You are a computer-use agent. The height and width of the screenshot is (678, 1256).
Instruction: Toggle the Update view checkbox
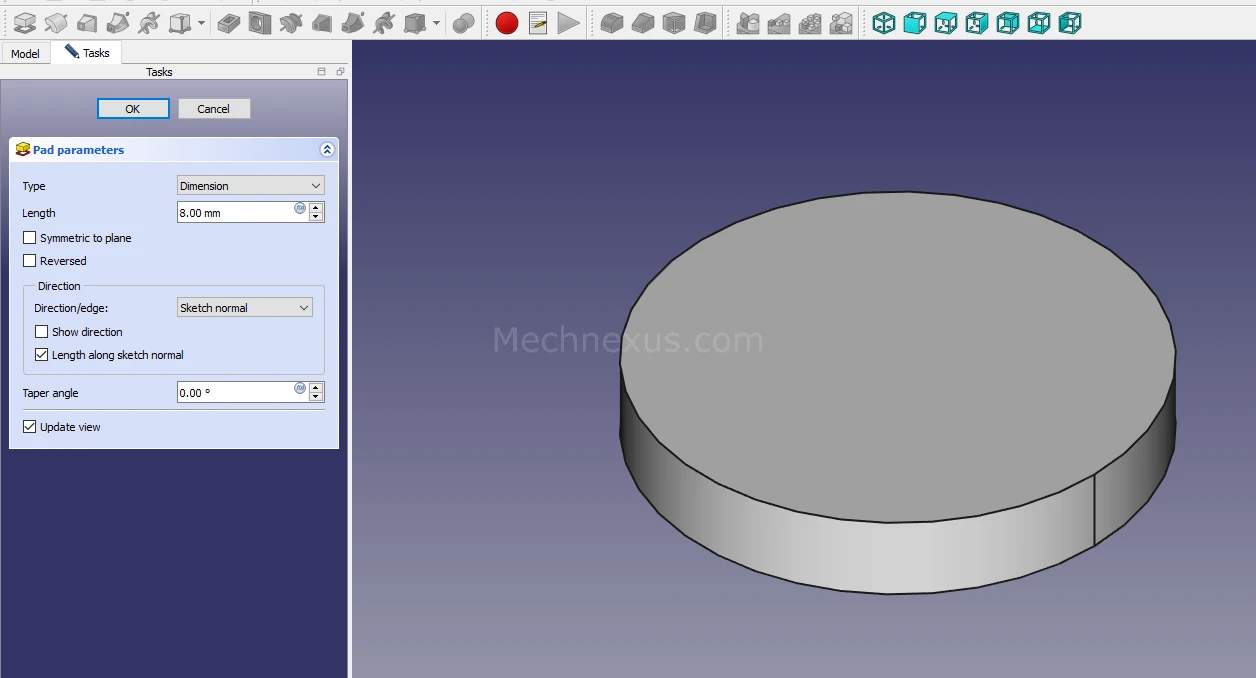pyautogui.click(x=30, y=427)
